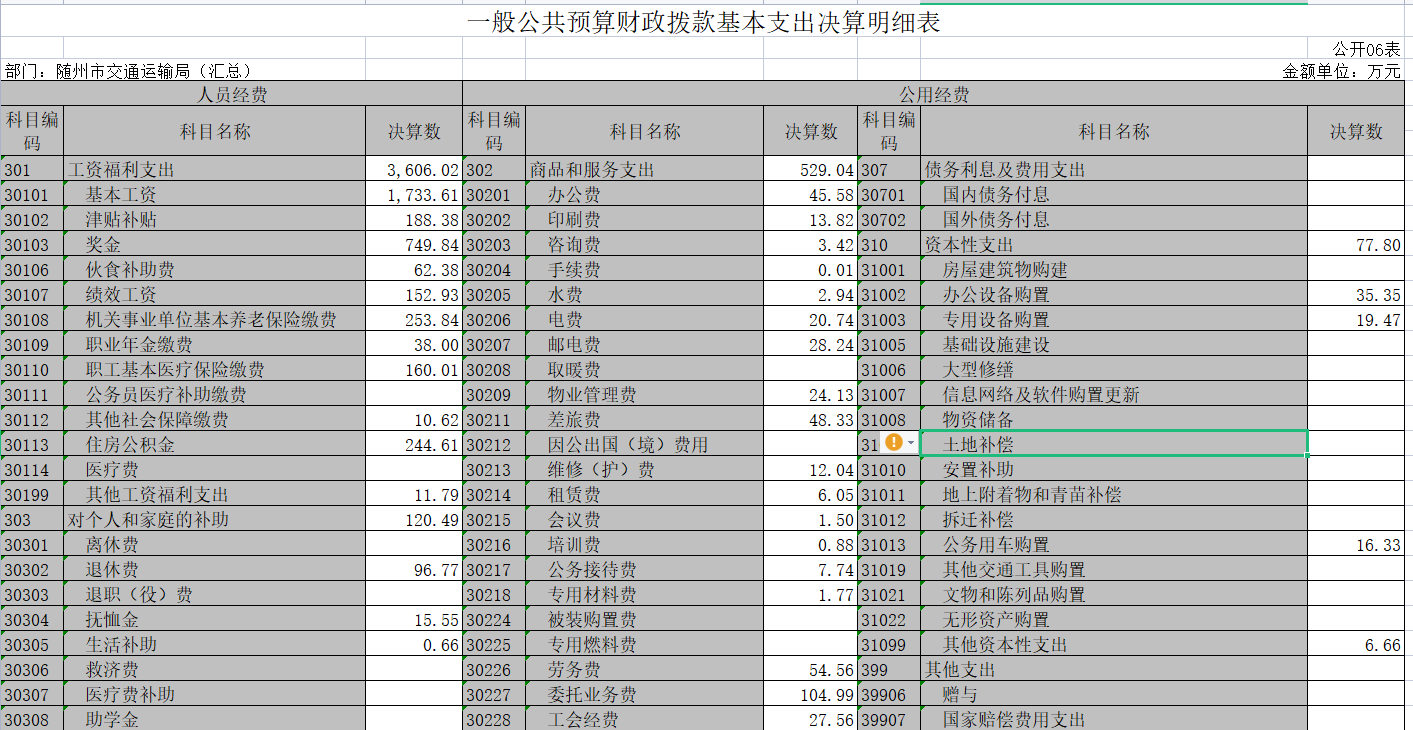Click the cell 基本工资
1413x730 pixels.
tap(215, 195)
